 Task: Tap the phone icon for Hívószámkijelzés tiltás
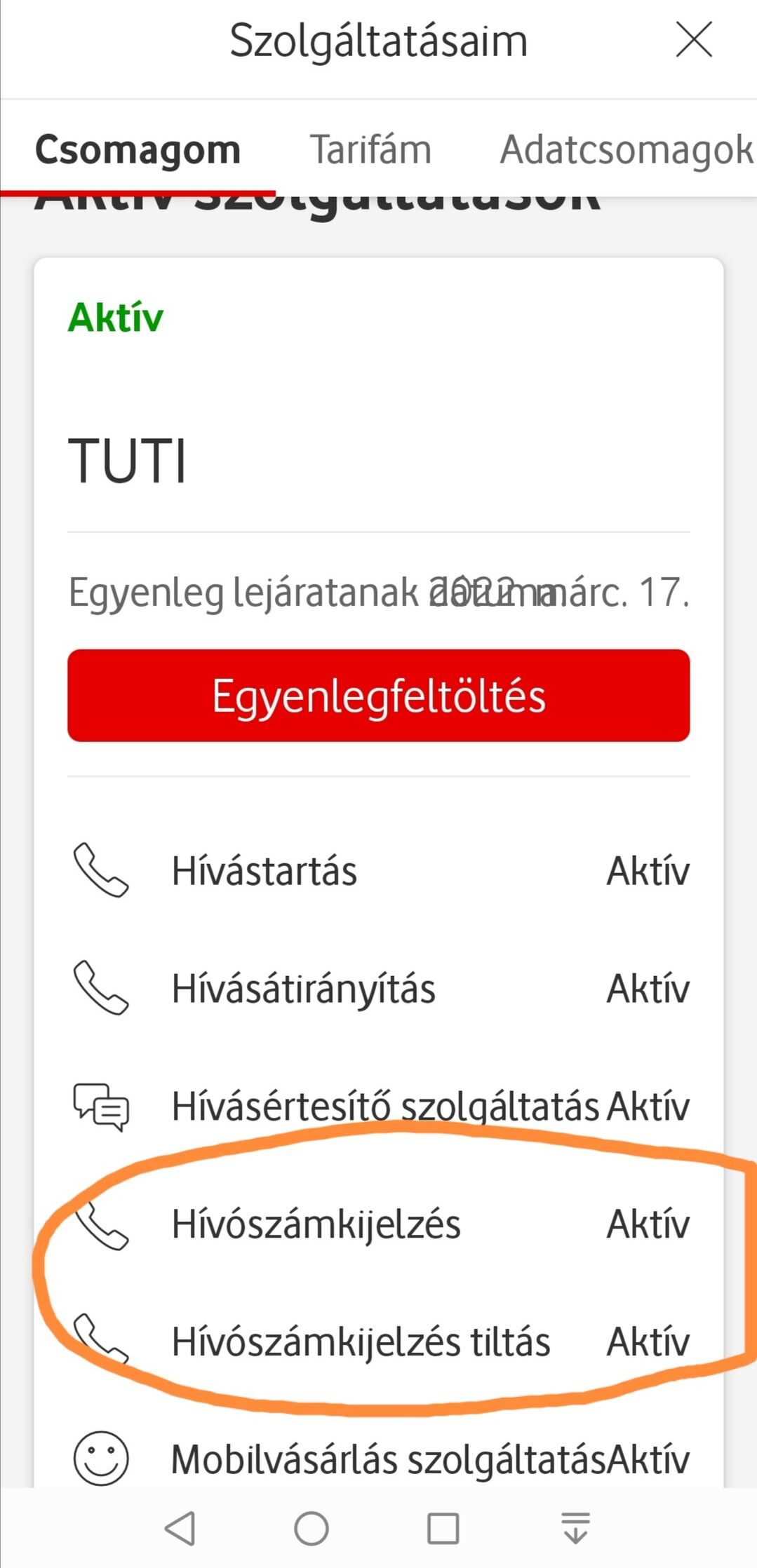101,1339
